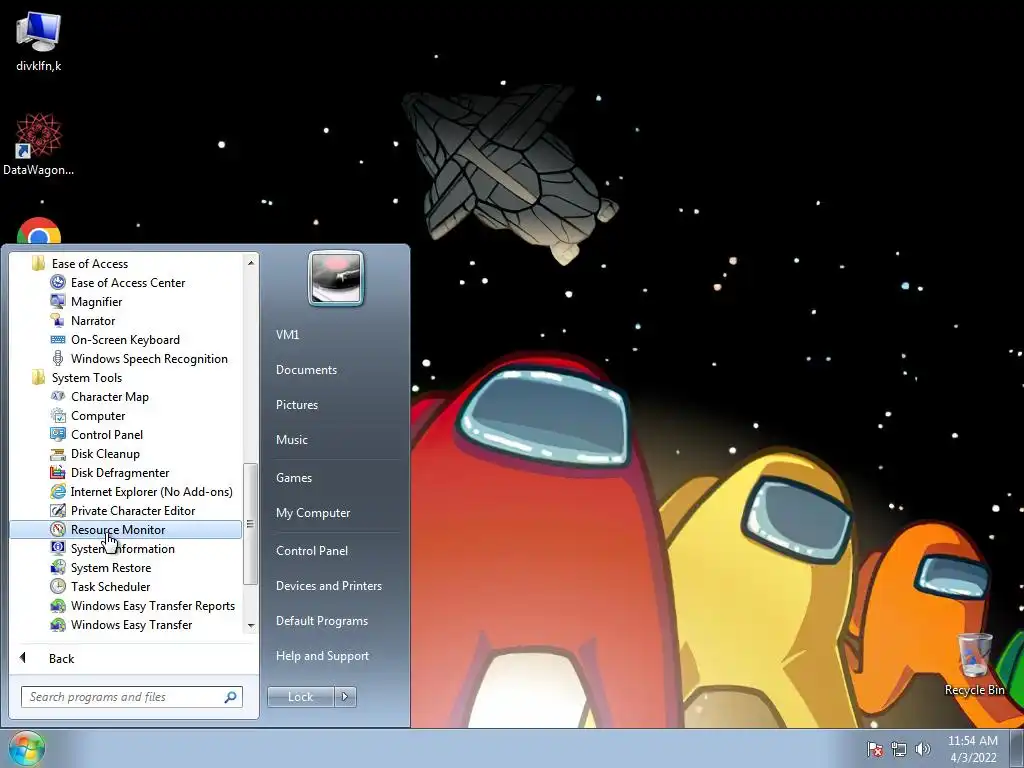This screenshot has height=768, width=1024.
Task: Open Help and Support
Action: 322,656
